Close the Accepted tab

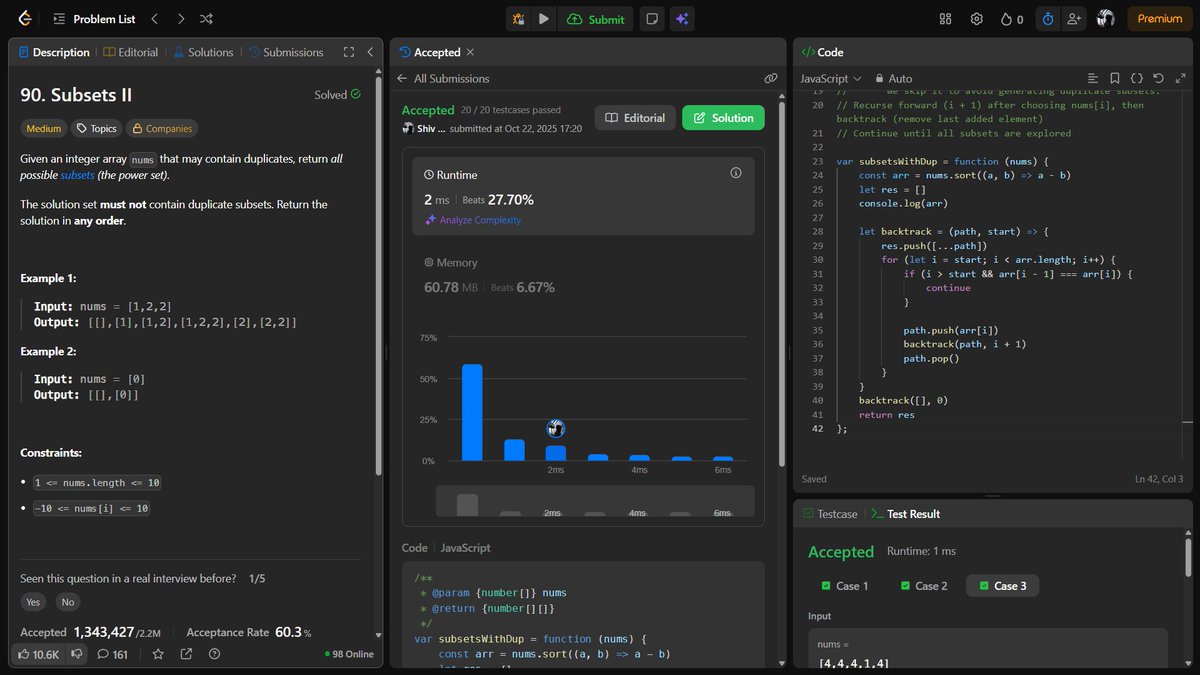470,52
